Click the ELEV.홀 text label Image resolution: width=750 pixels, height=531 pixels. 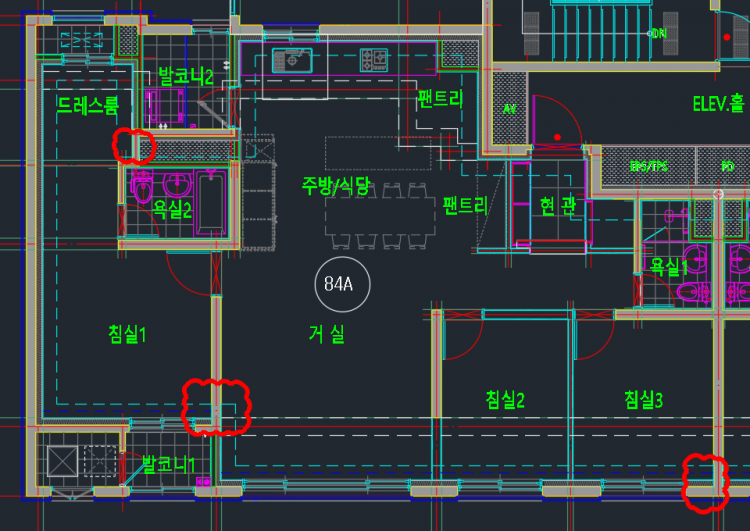pyautogui.click(x=719, y=104)
